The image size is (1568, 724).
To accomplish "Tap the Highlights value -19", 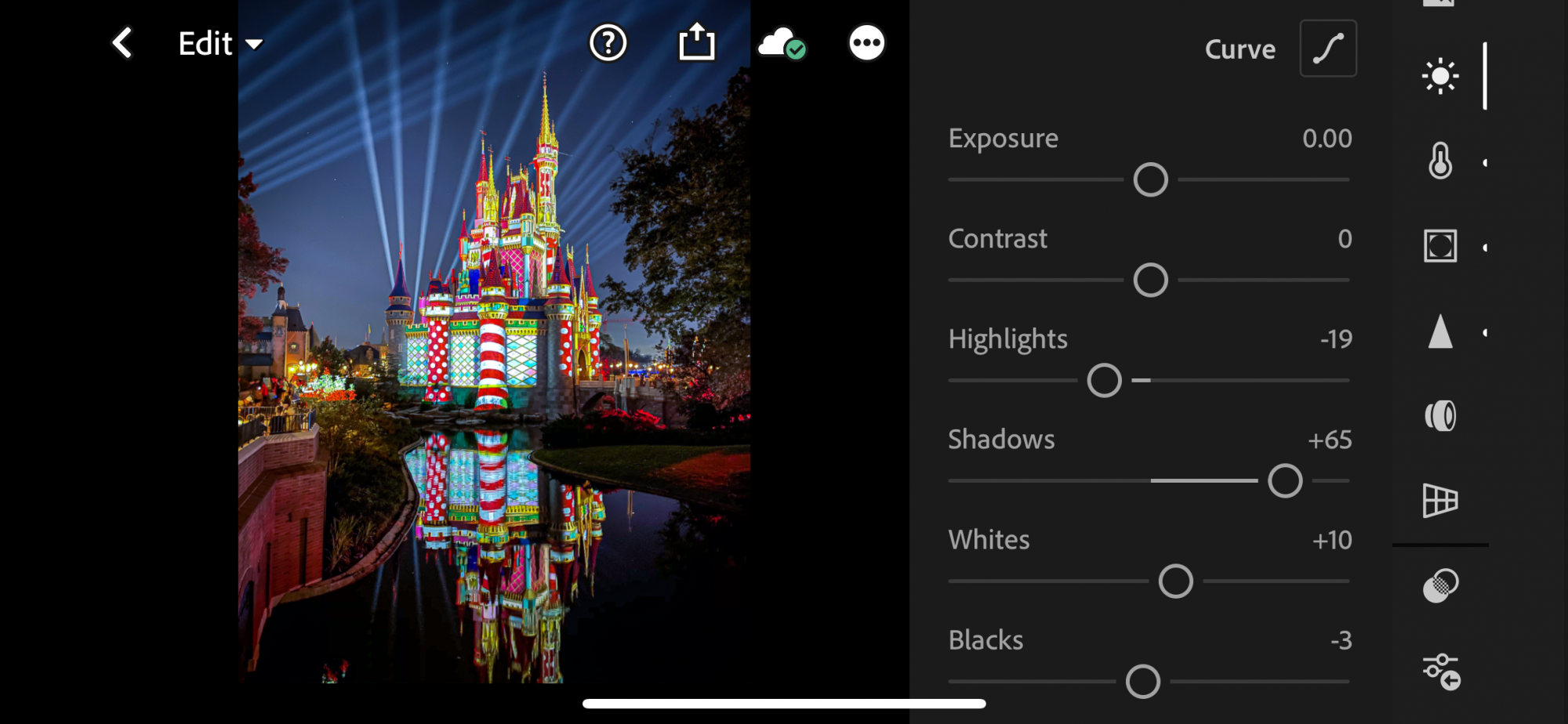I will coord(1336,339).
